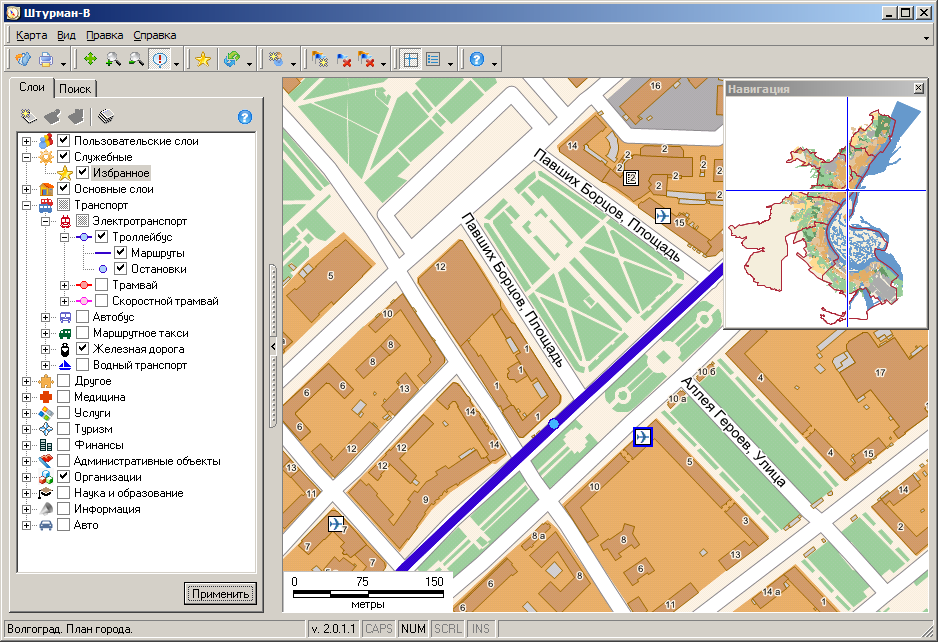
Task: Click the map marker icon beside building 2
Action: click(x=631, y=178)
